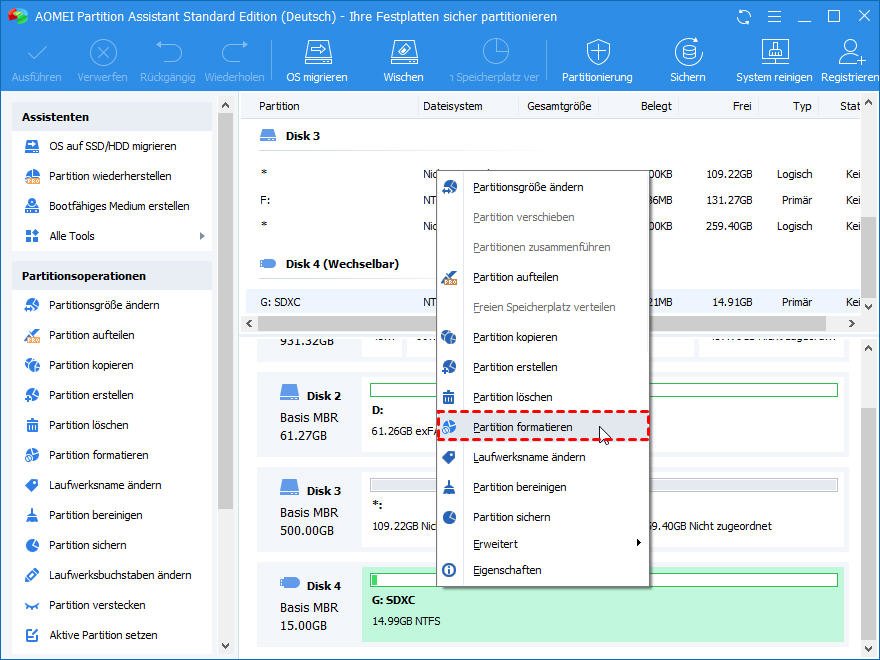This screenshot has height=660, width=880.
Task: Open Eigenschaften from context menu
Action: point(543,570)
